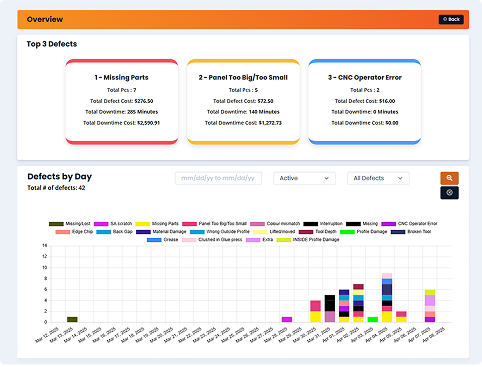Toggle INSIDE Profile Damage legend item
Image resolution: width=482 pixels, height=367 pixels.
308,240
